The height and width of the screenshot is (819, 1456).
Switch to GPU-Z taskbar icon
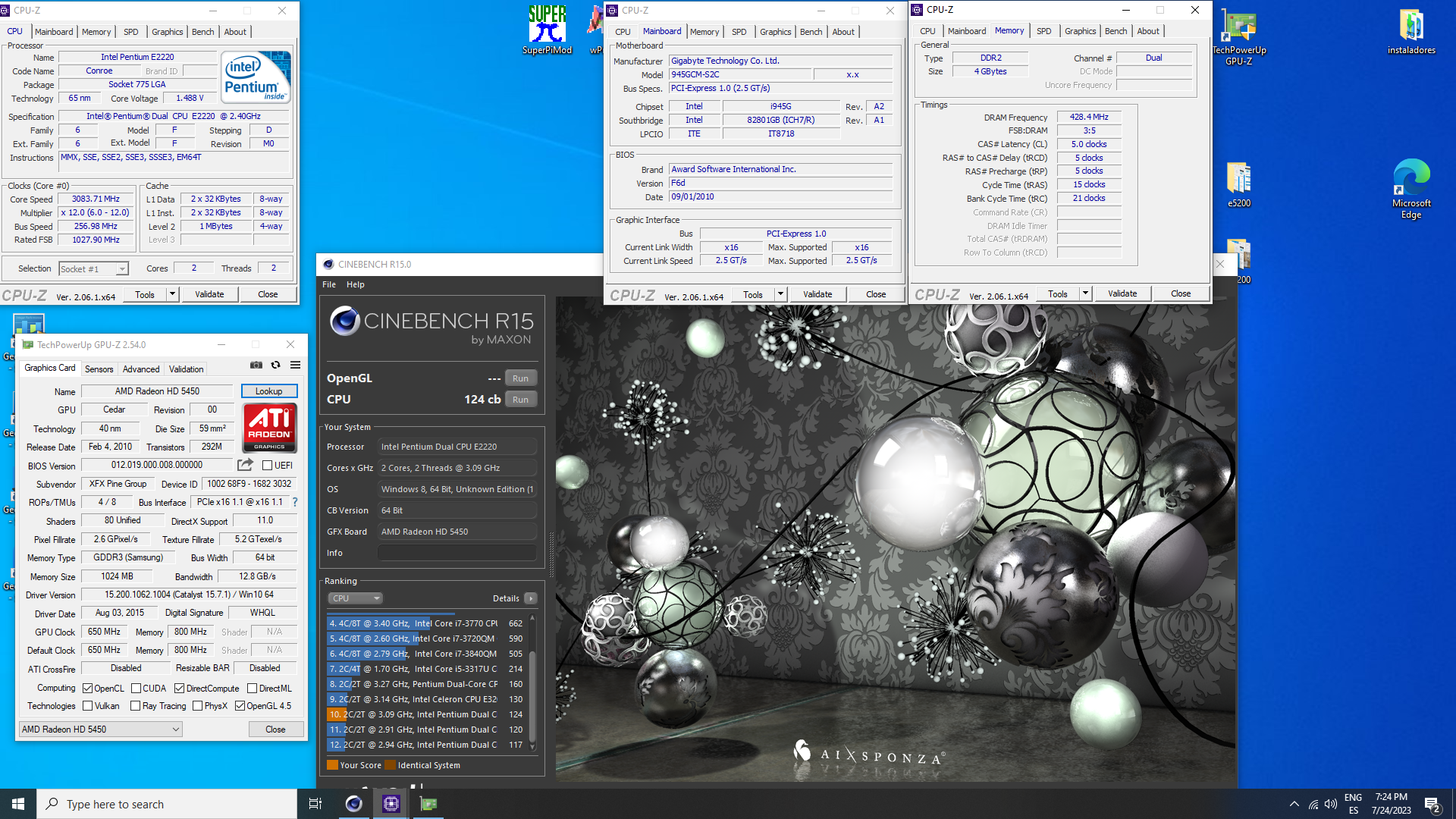[428, 804]
